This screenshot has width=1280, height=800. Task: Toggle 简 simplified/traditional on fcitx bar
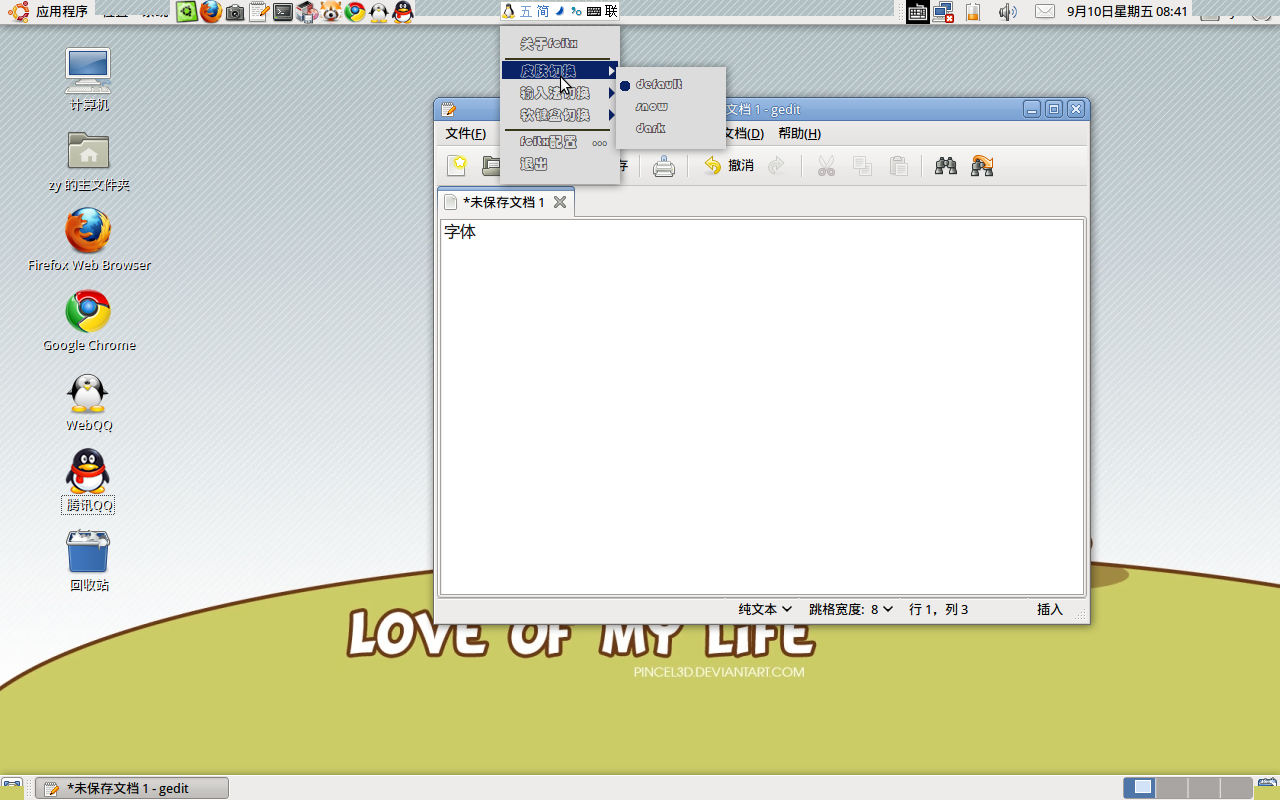543,11
